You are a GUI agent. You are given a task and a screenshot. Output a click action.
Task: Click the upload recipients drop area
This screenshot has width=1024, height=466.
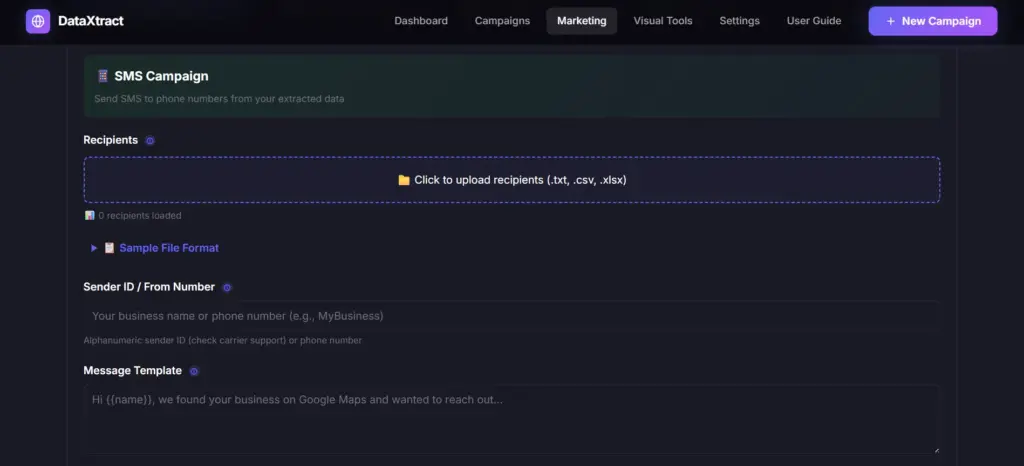(512, 179)
